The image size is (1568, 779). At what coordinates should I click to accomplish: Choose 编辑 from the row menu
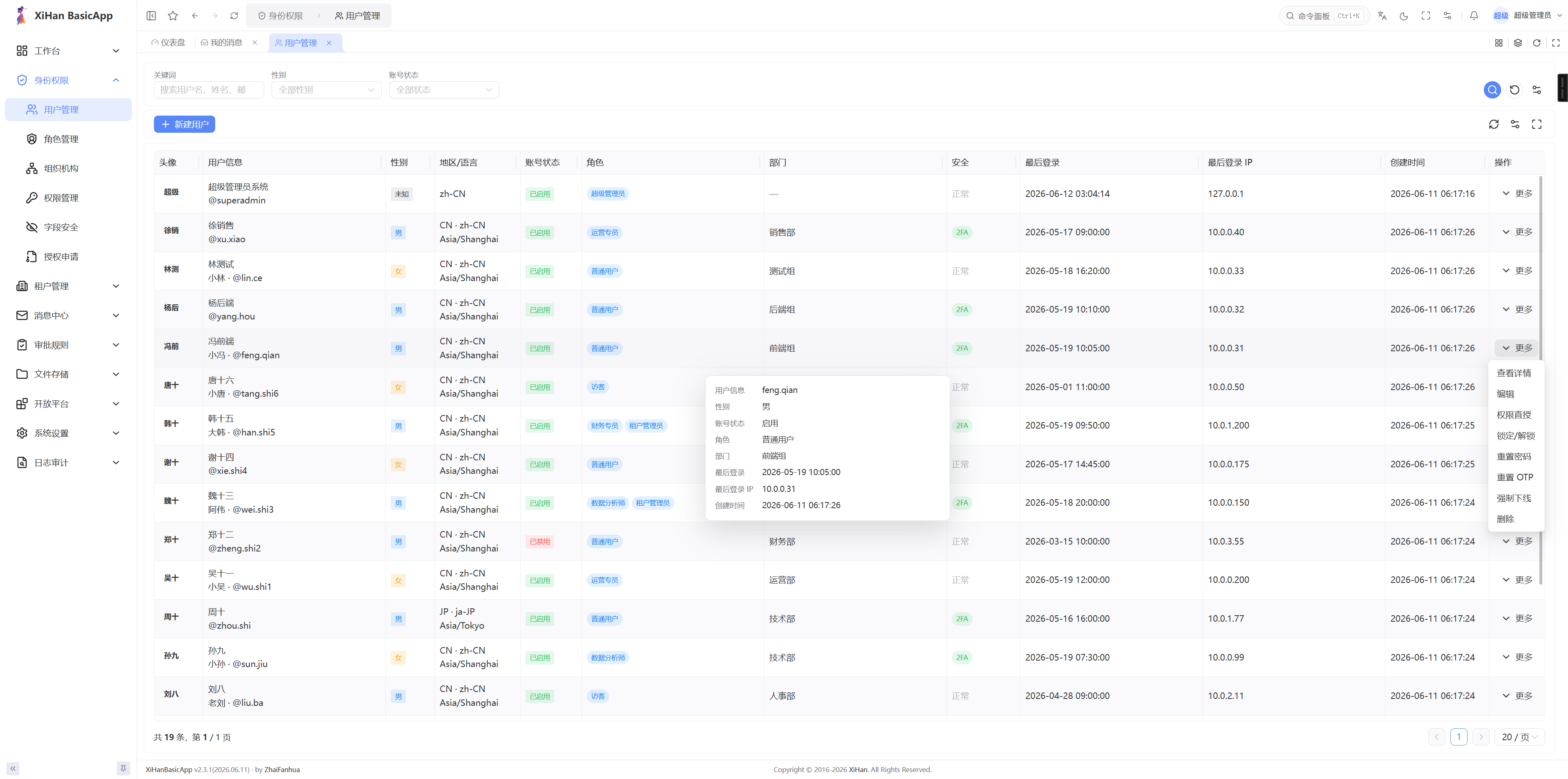coord(1516,394)
